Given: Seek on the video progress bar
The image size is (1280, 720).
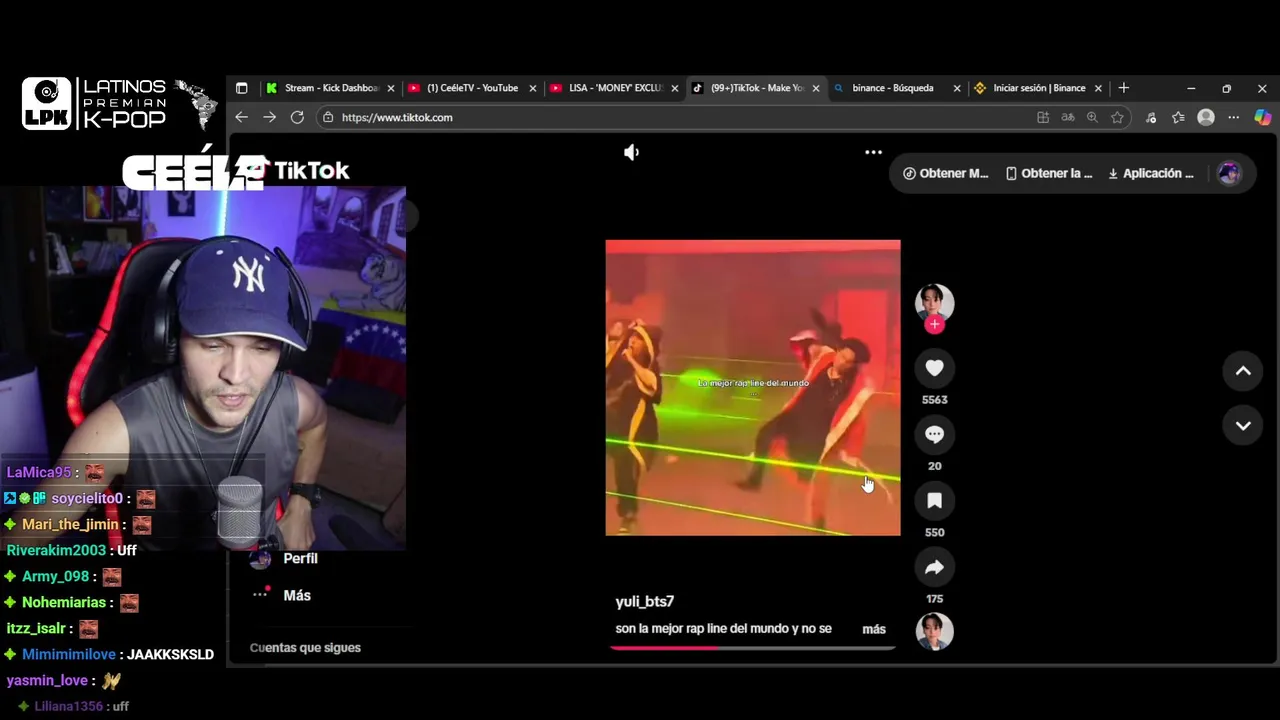Looking at the screenshot, I should 752,648.
